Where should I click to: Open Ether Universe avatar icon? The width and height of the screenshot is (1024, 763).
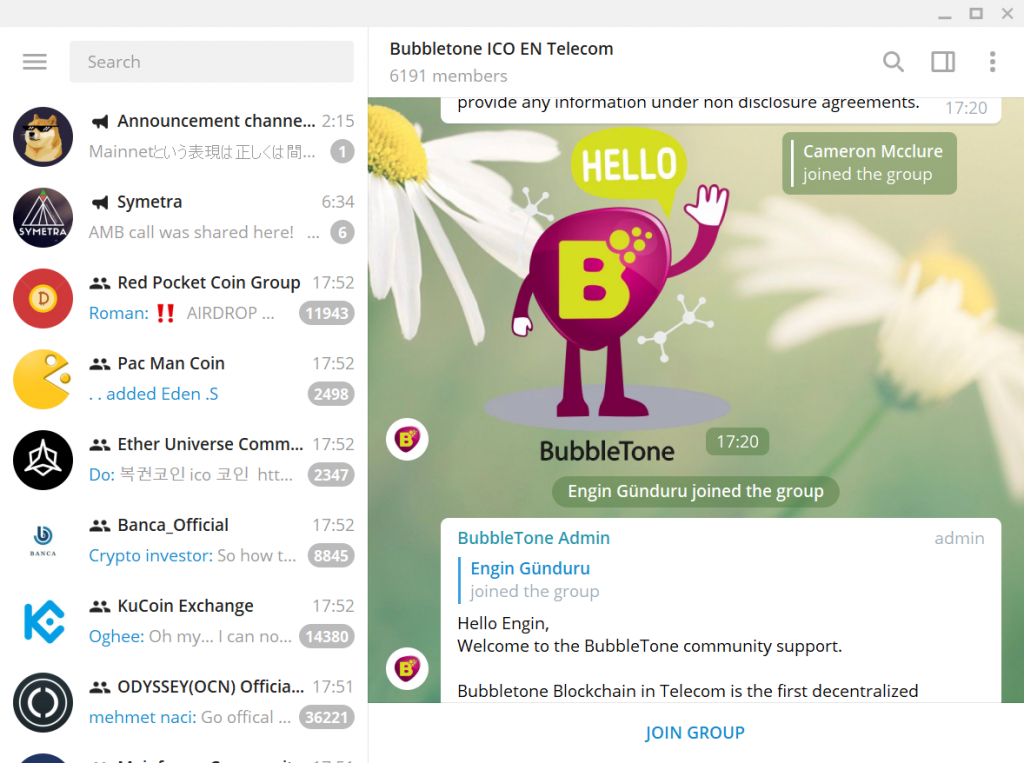coord(43,460)
